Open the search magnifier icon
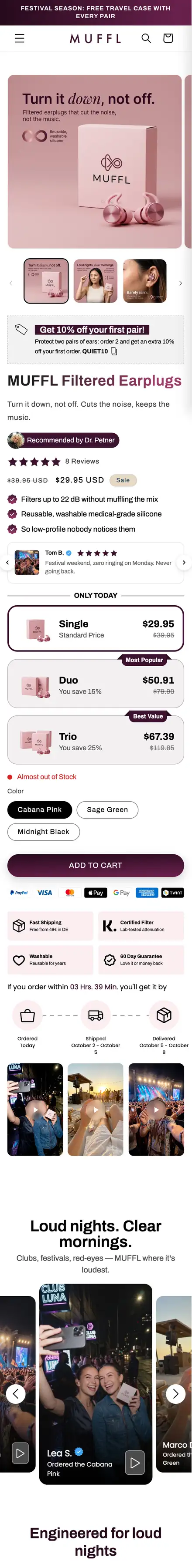192x1568 pixels. (146, 38)
